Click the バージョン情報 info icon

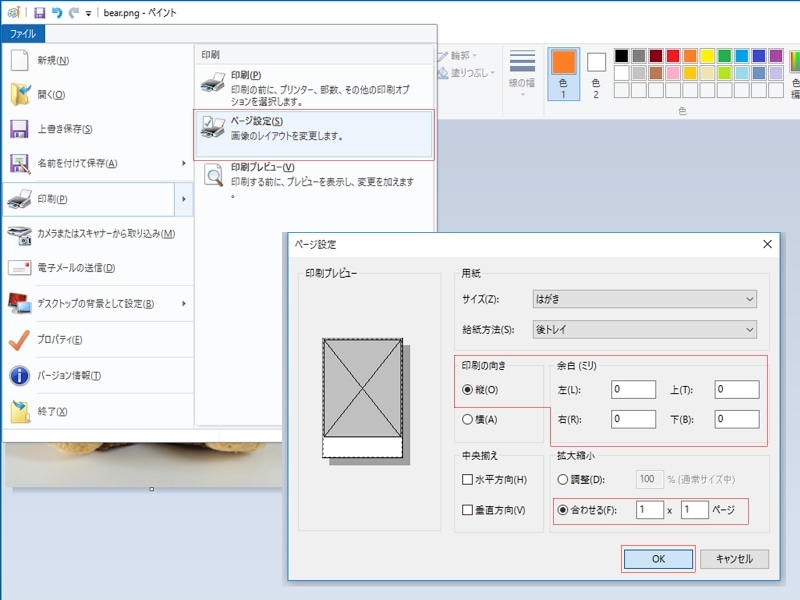point(20,376)
